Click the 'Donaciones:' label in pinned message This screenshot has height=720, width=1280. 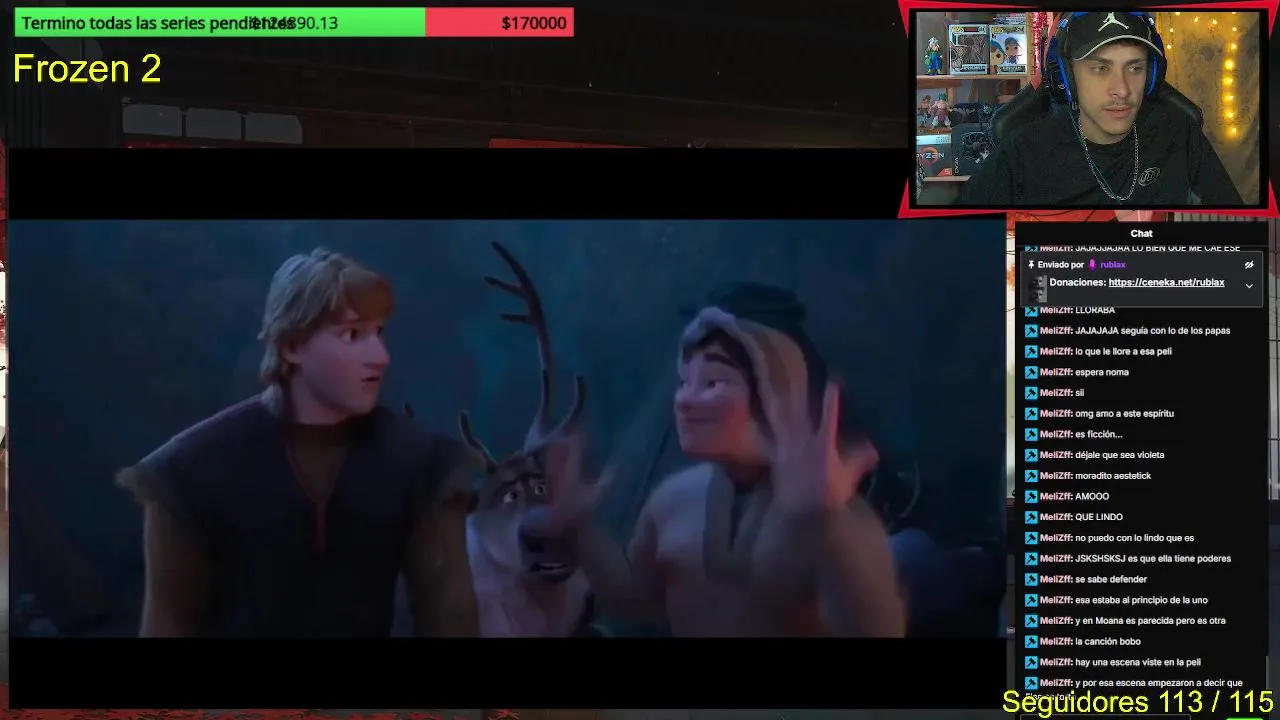1077,283
